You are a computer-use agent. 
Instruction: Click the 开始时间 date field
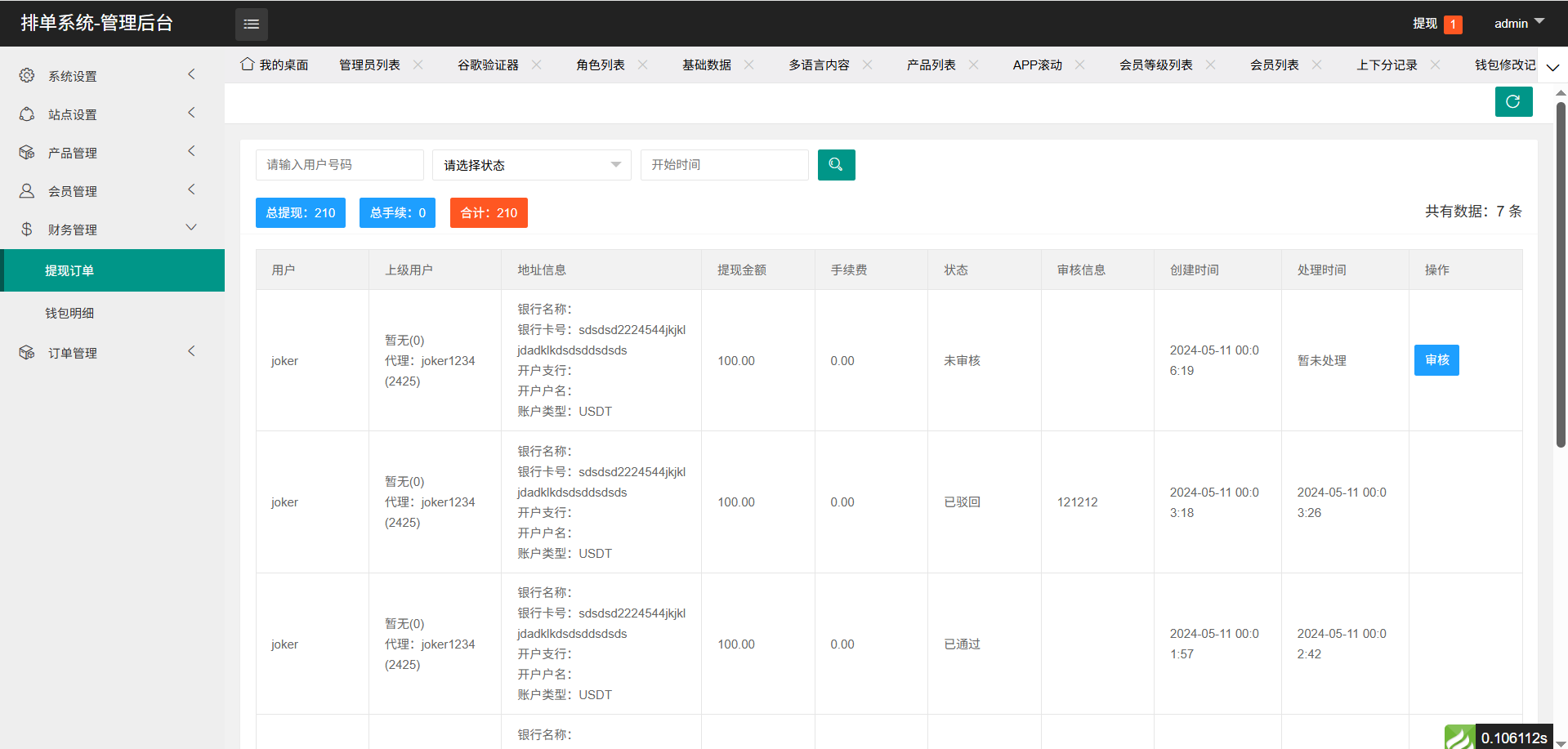click(x=724, y=165)
